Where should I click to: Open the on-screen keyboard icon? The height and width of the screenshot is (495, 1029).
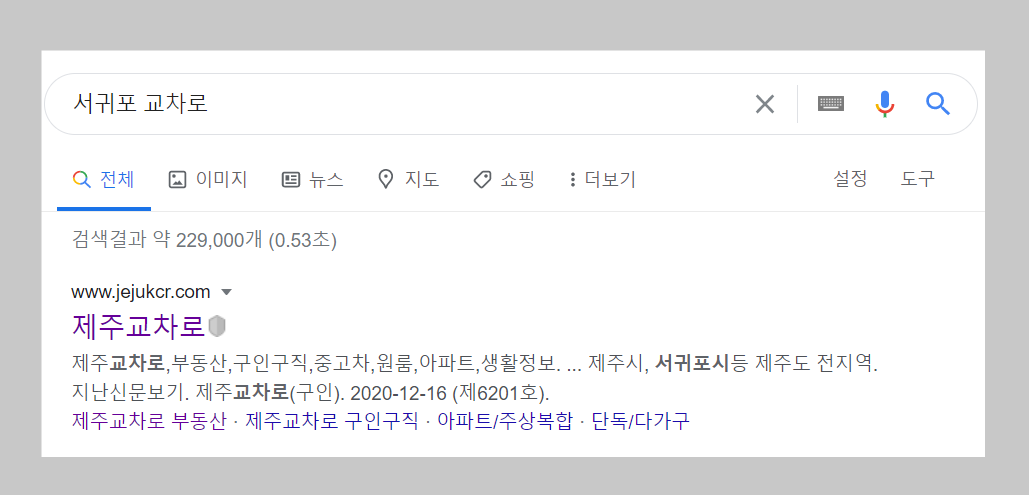pyautogui.click(x=831, y=104)
